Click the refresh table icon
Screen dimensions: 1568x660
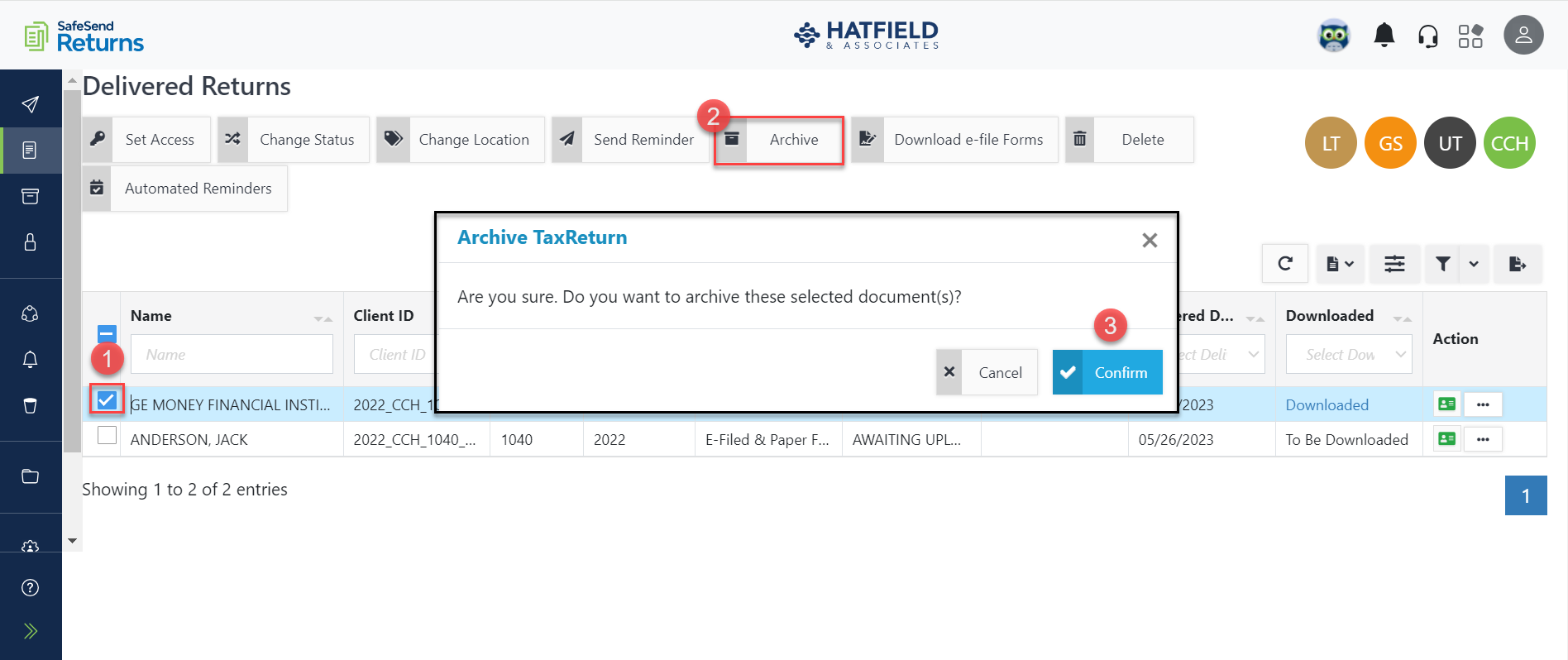(1284, 264)
